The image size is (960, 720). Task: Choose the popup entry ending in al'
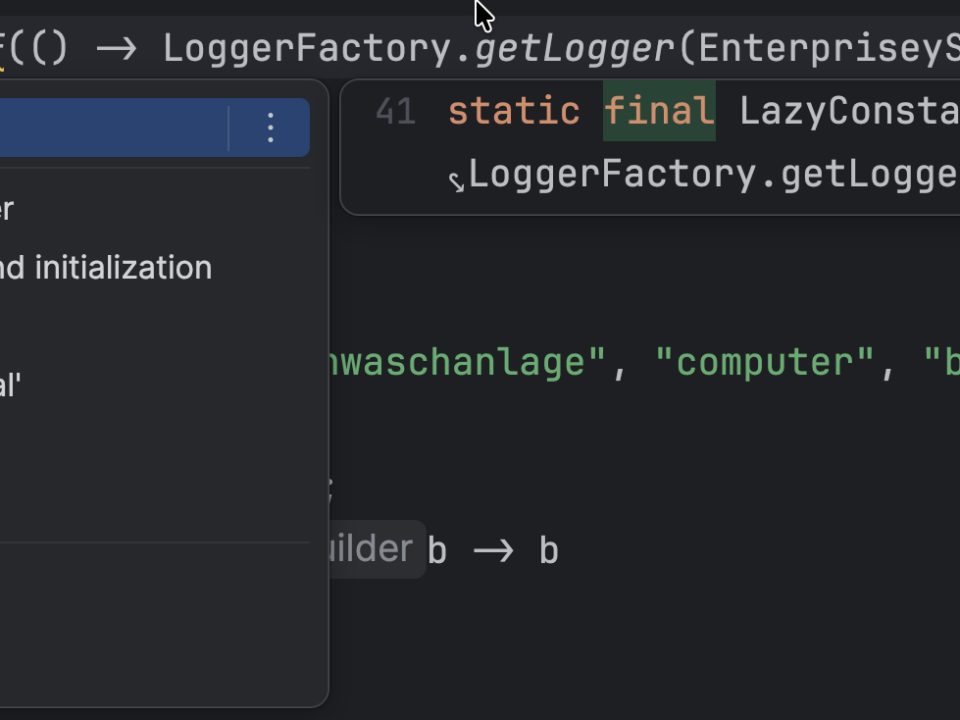(x=10, y=386)
